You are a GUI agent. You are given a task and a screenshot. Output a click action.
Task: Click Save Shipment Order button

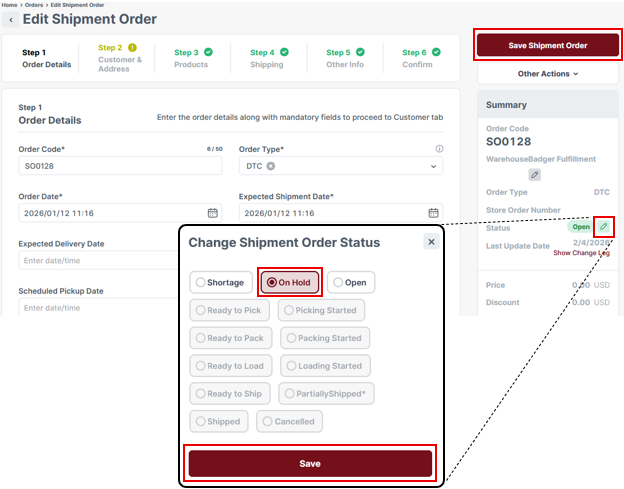pos(548,45)
